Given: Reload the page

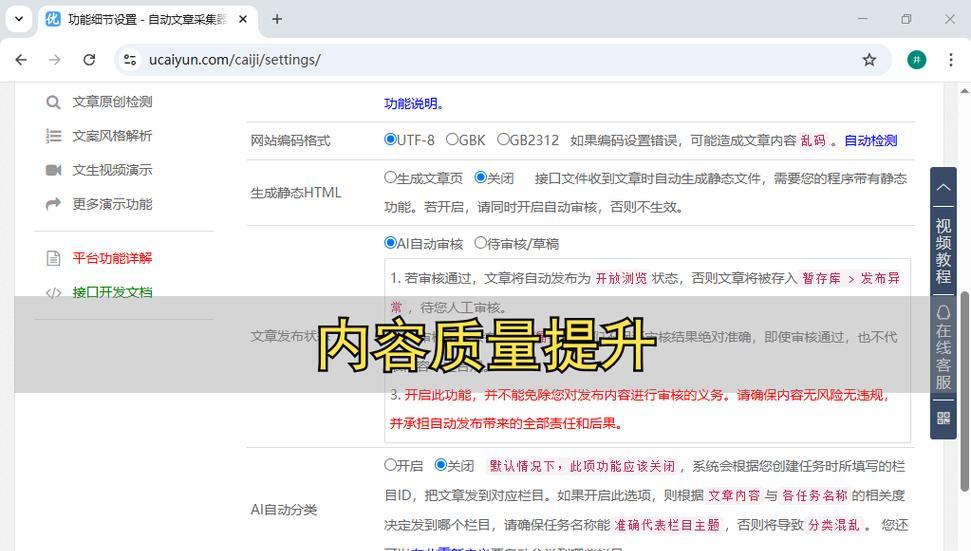Looking at the screenshot, I should coord(89,59).
